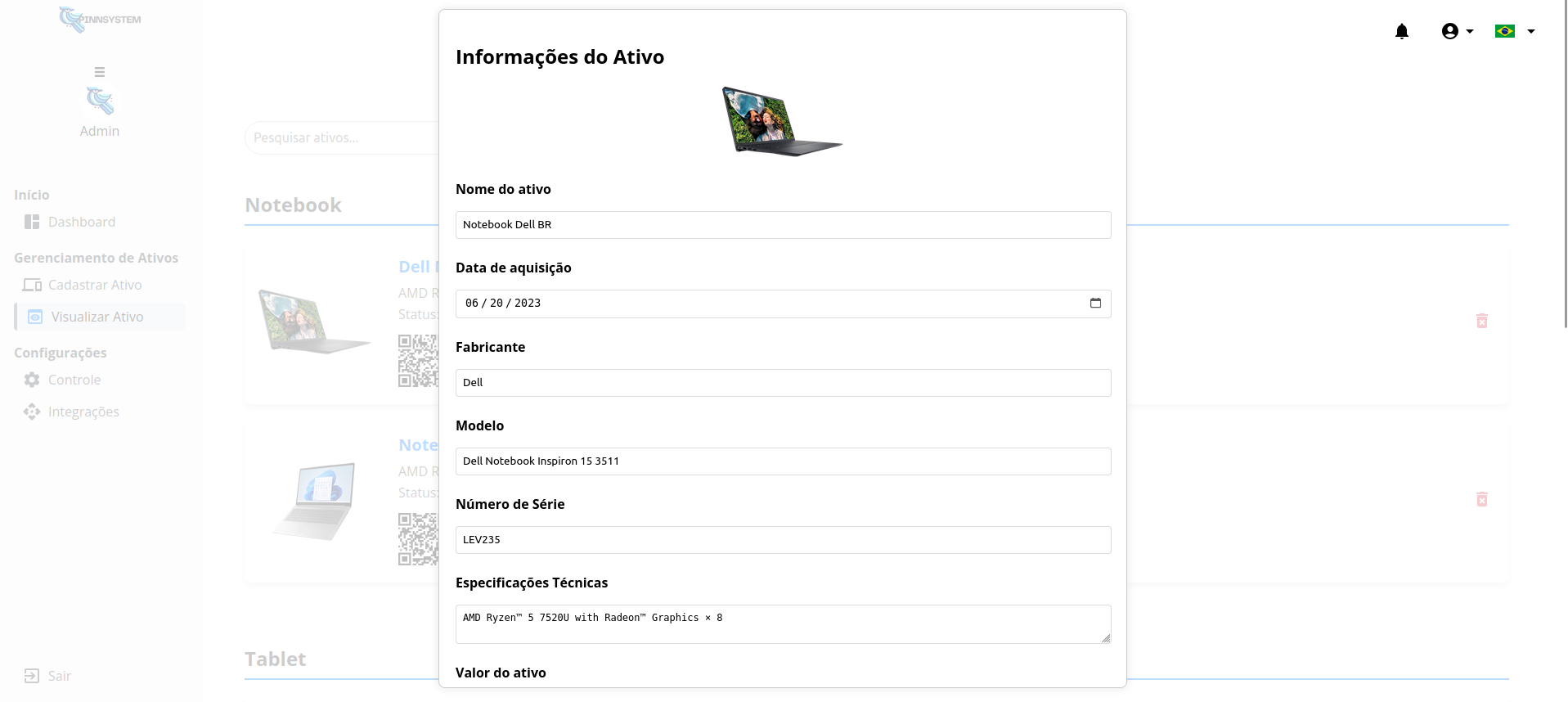The height and width of the screenshot is (702, 1568).
Task: Open Dashboard from the sidebar
Action: coord(82,222)
